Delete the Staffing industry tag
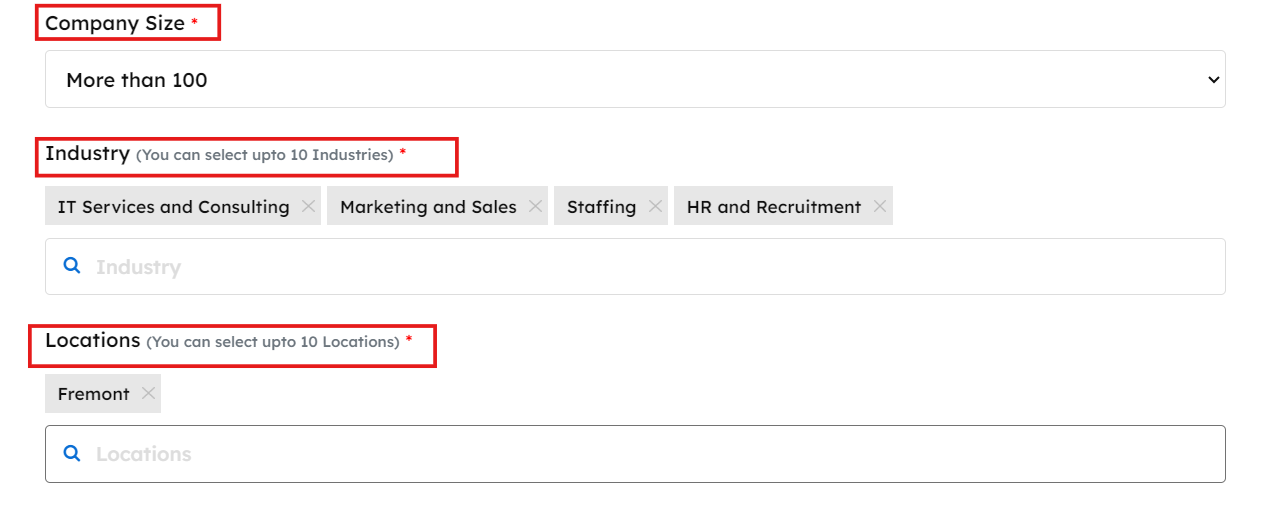Screen dimensions: 1287x527 pos(655,206)
